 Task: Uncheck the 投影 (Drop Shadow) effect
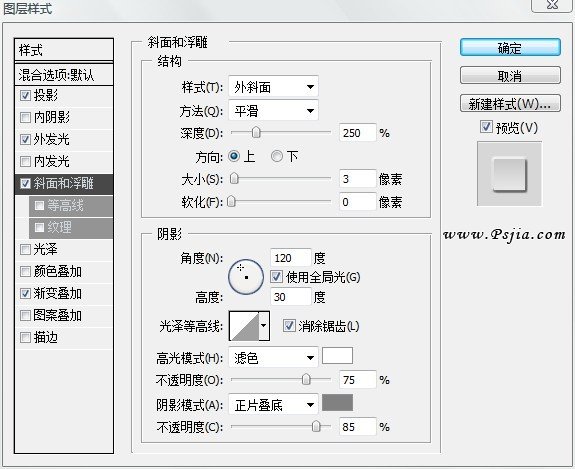[25, 96]
